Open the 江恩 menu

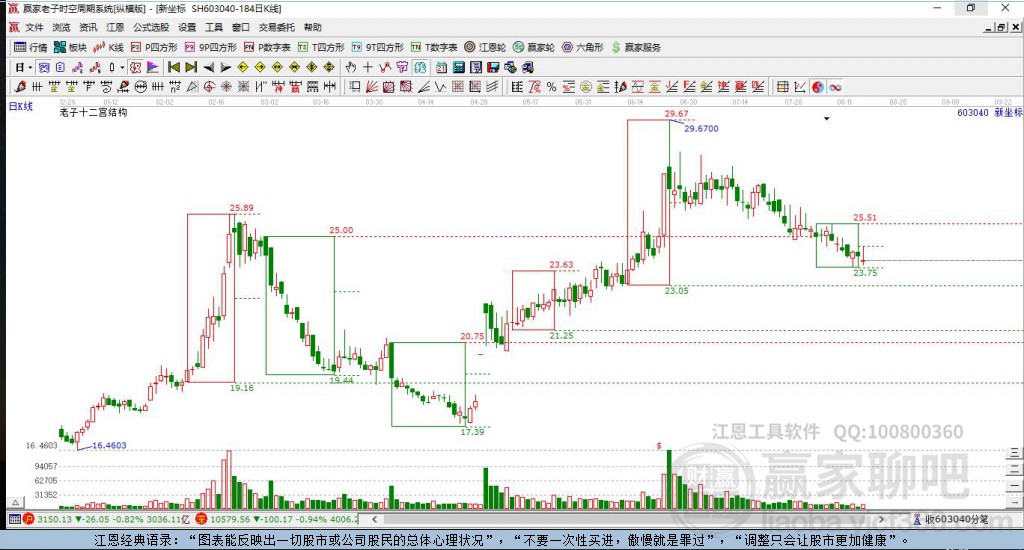115,27
